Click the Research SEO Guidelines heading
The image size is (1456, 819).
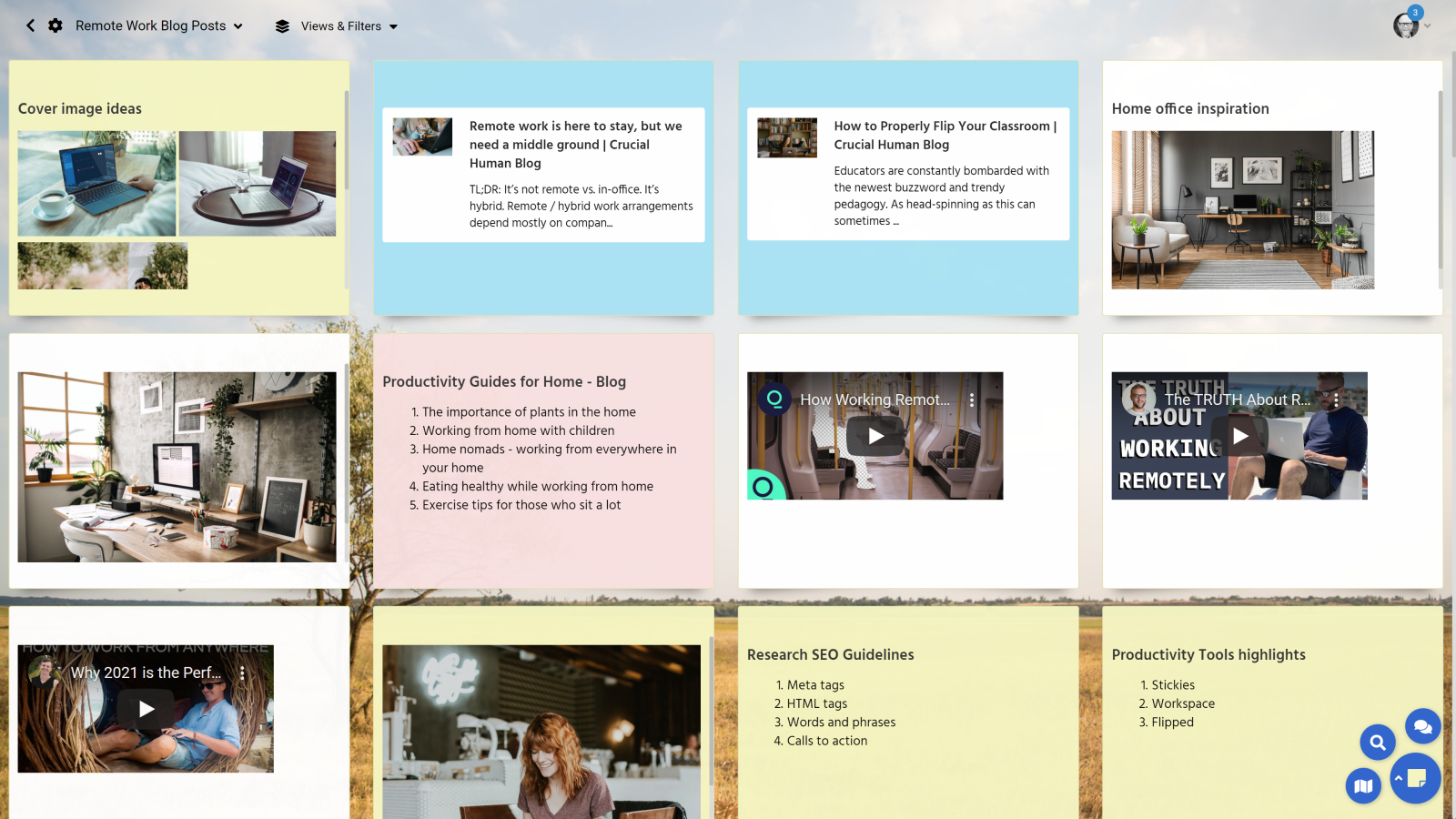pyautogui.click(x=830, y=654)
